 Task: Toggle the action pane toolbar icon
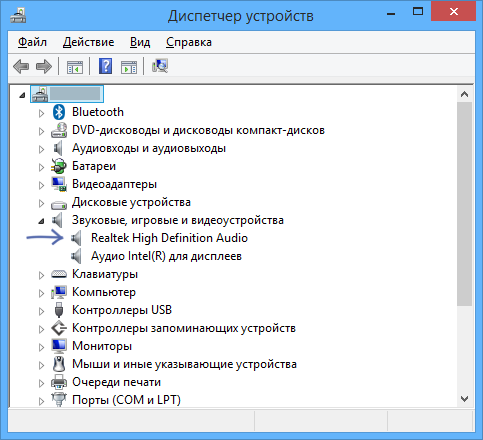tap(129, 67)
